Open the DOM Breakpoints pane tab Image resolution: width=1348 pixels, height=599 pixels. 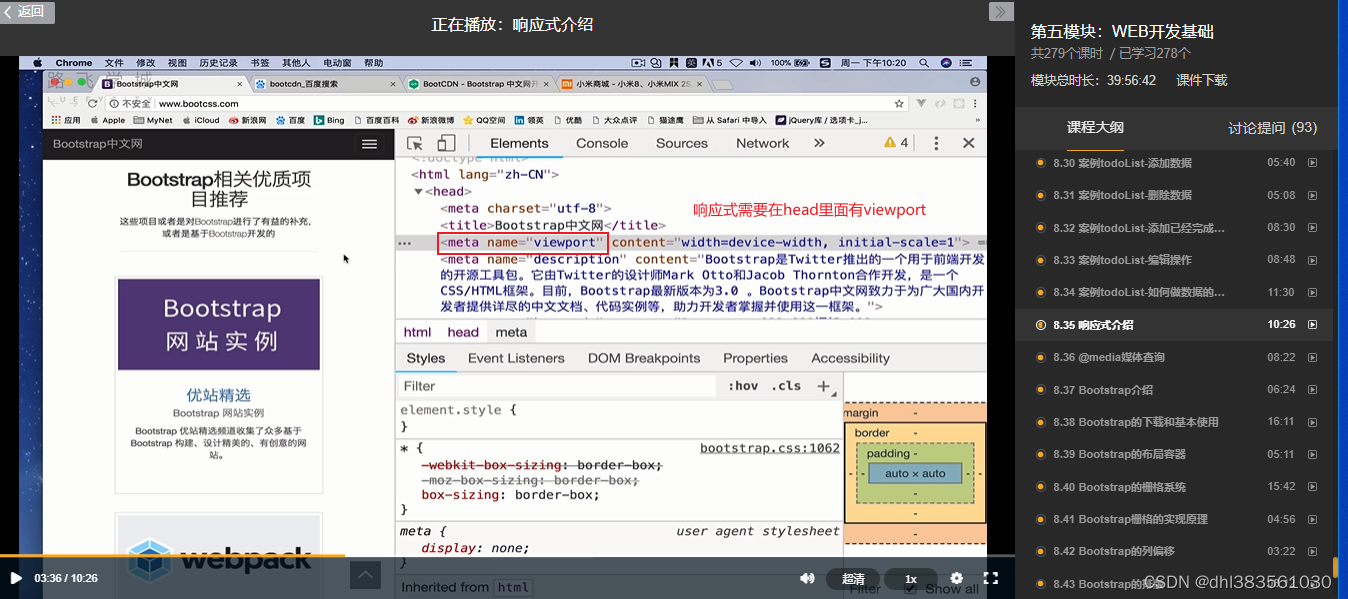644,358
